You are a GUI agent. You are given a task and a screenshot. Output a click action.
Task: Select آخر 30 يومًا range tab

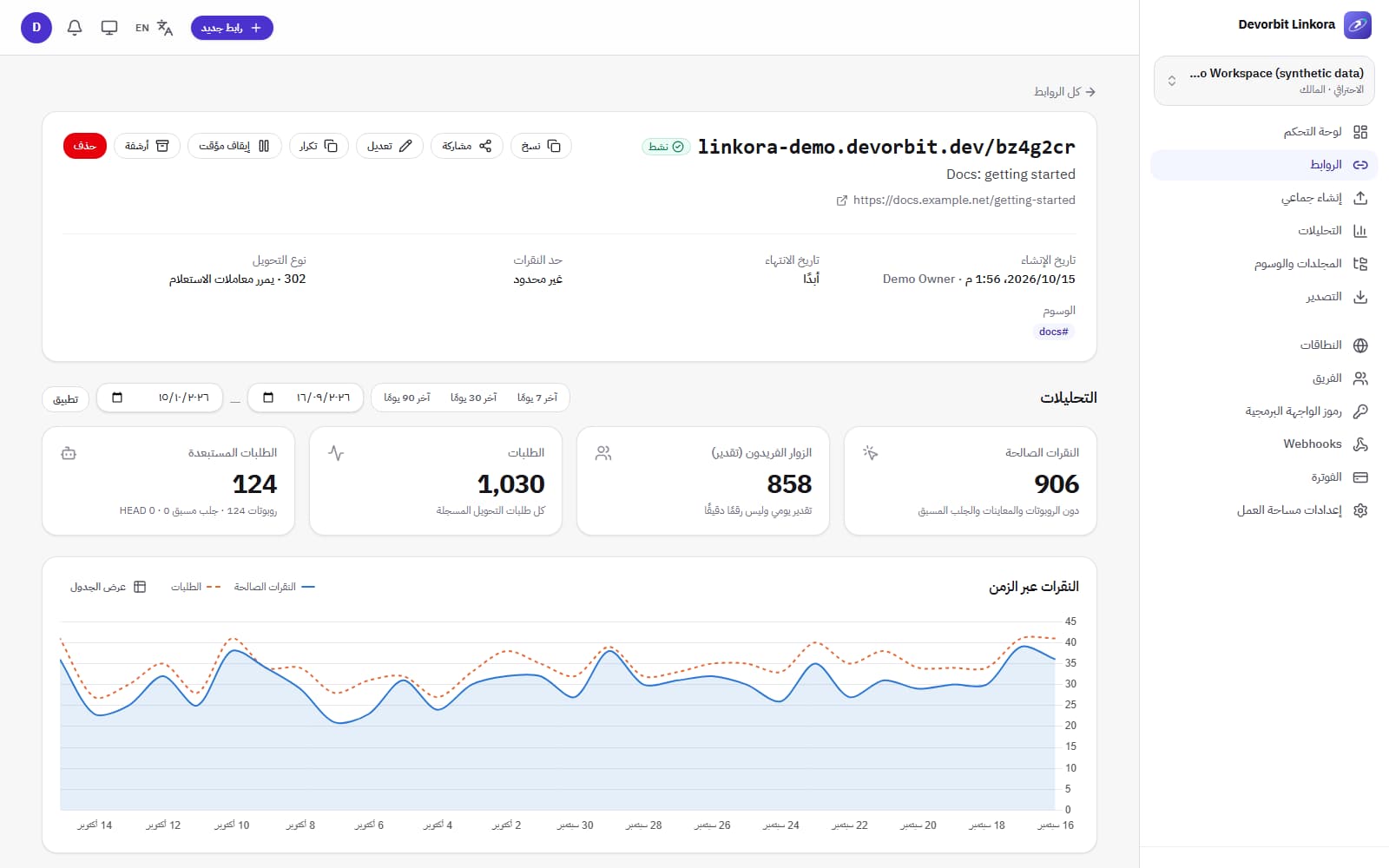coord(474,398)
